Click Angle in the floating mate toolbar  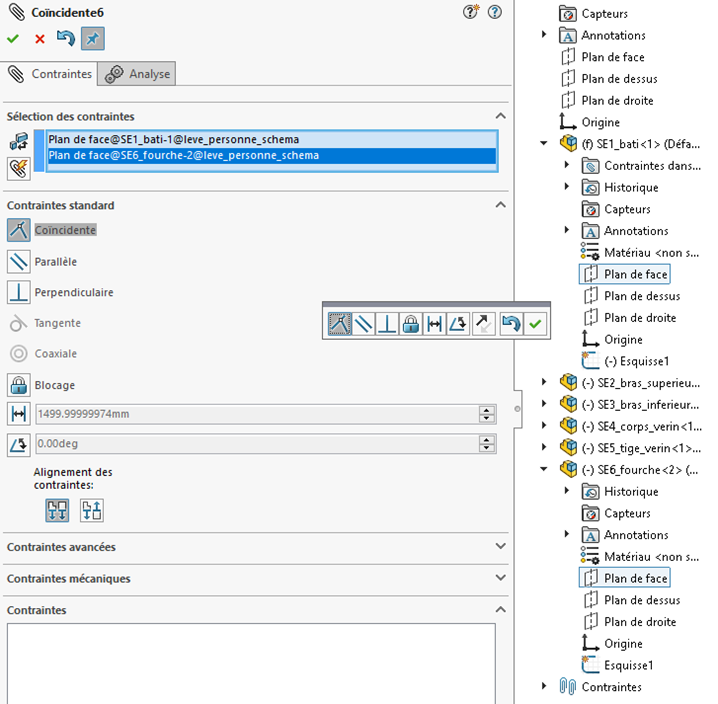point(458,324)
